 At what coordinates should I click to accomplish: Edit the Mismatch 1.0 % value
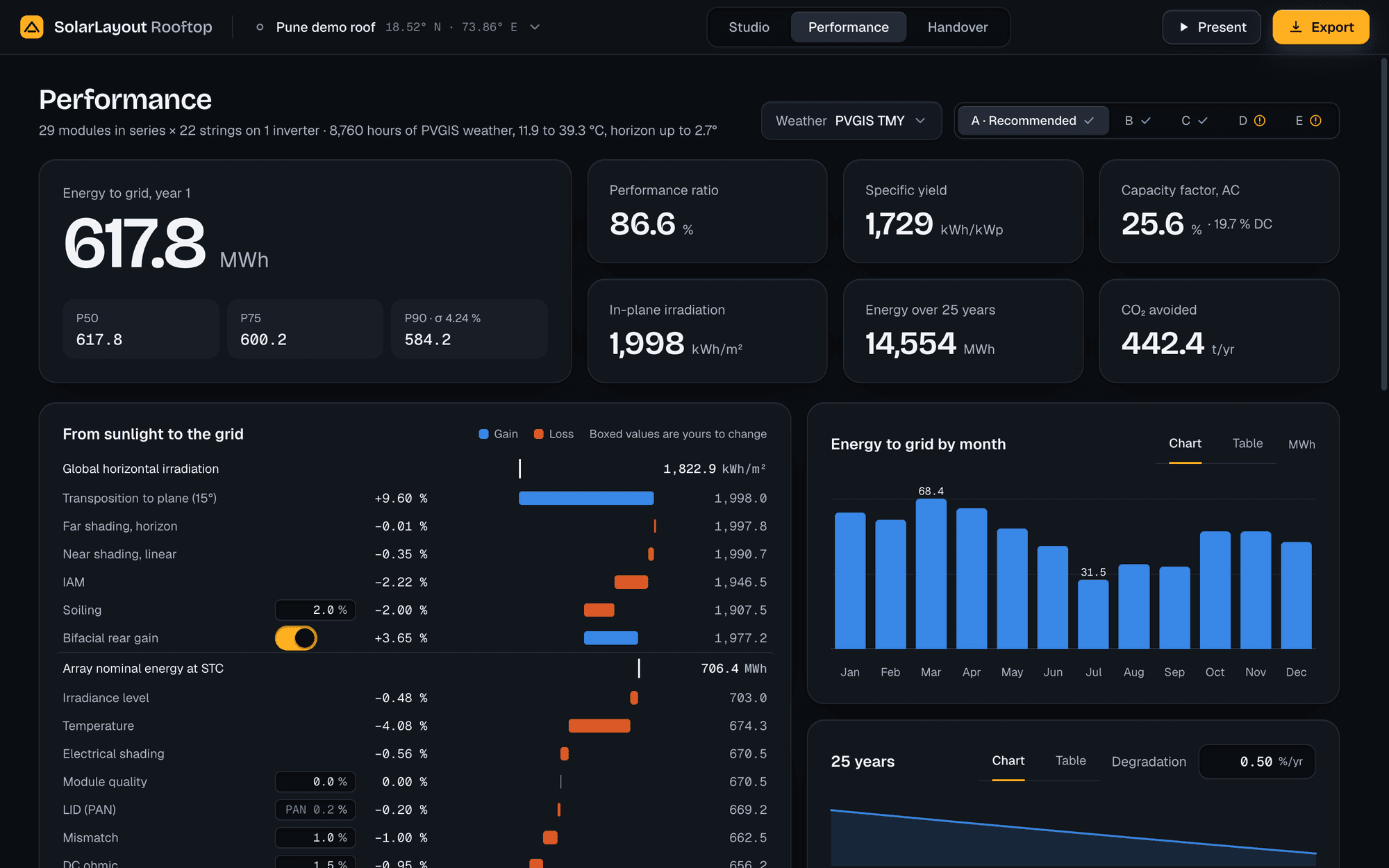316,838
